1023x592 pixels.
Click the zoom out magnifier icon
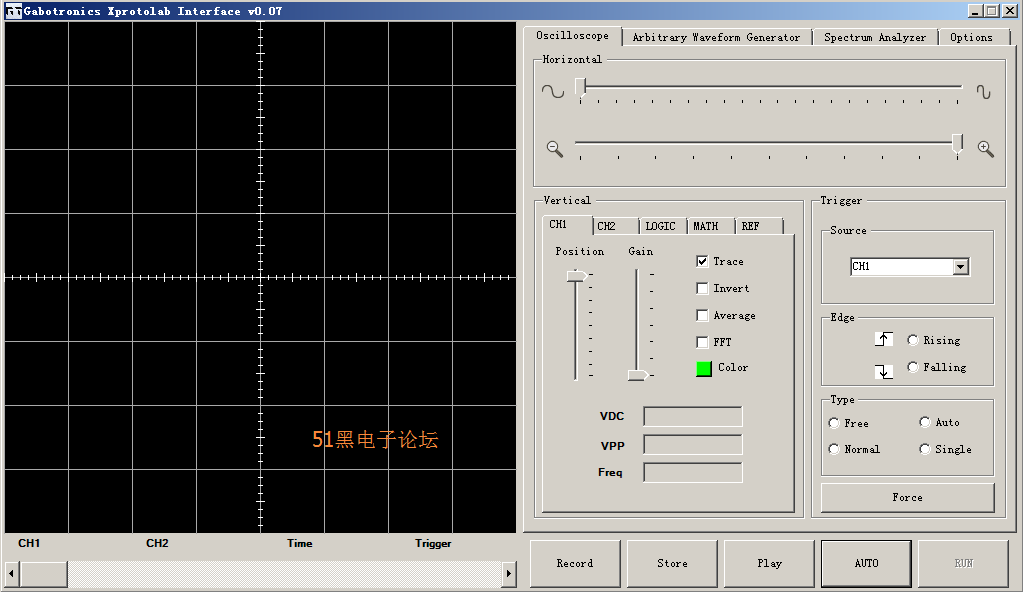point(555,149)
